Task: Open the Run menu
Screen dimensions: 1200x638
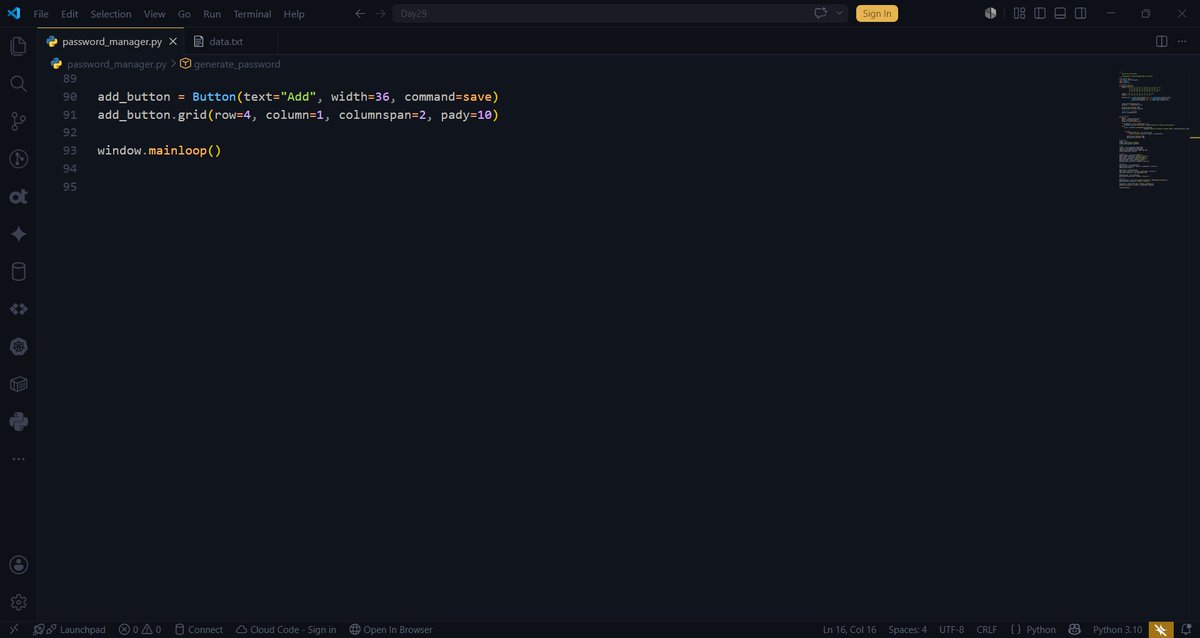Action: pyautogui.click(x=212, y=14)
